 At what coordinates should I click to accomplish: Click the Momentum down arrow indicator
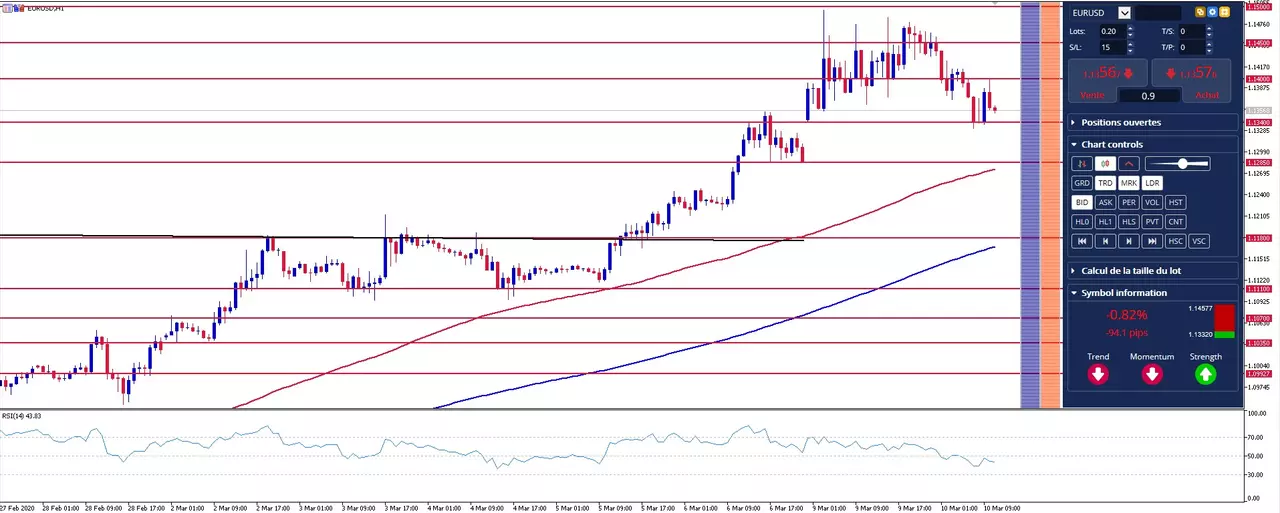pyautogui.click(x=1152, y=374)
